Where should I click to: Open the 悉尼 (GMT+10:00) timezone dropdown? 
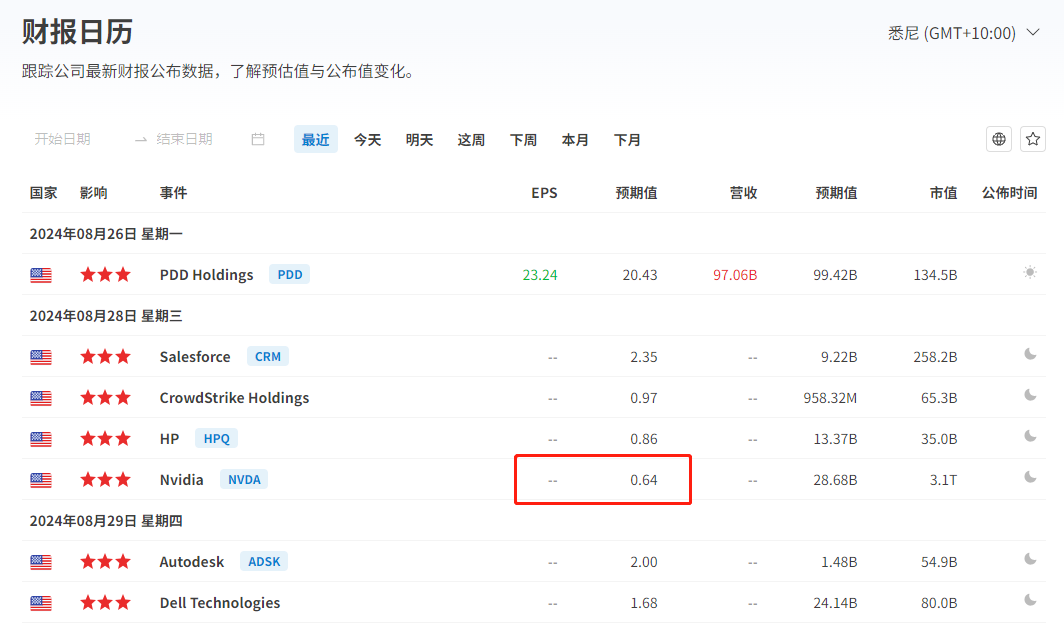click(951, 33)
